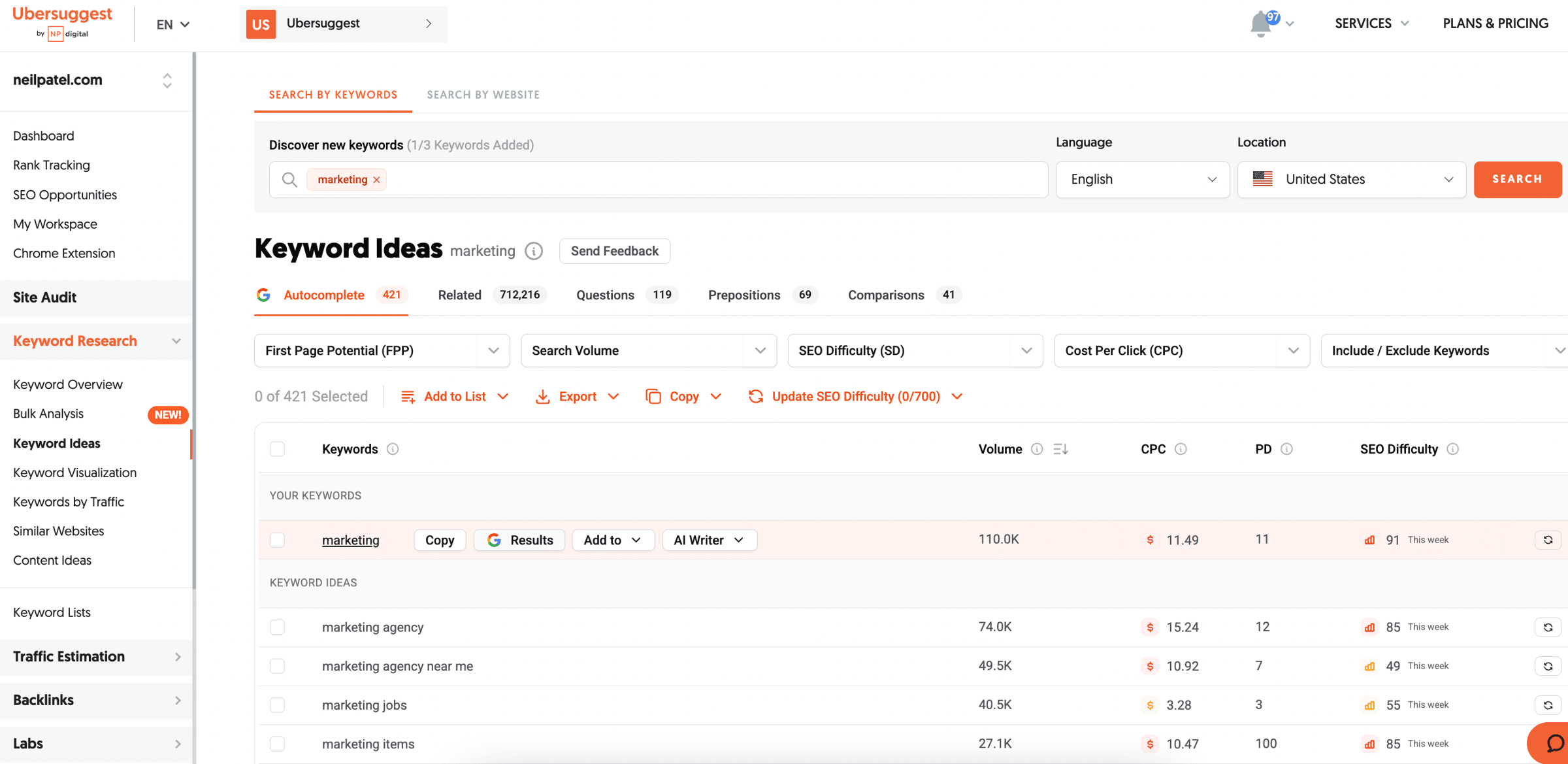This screenshot has height=764, width=1568.
Task: Remove the marketing keyword tag
Action: coord(377,180)
